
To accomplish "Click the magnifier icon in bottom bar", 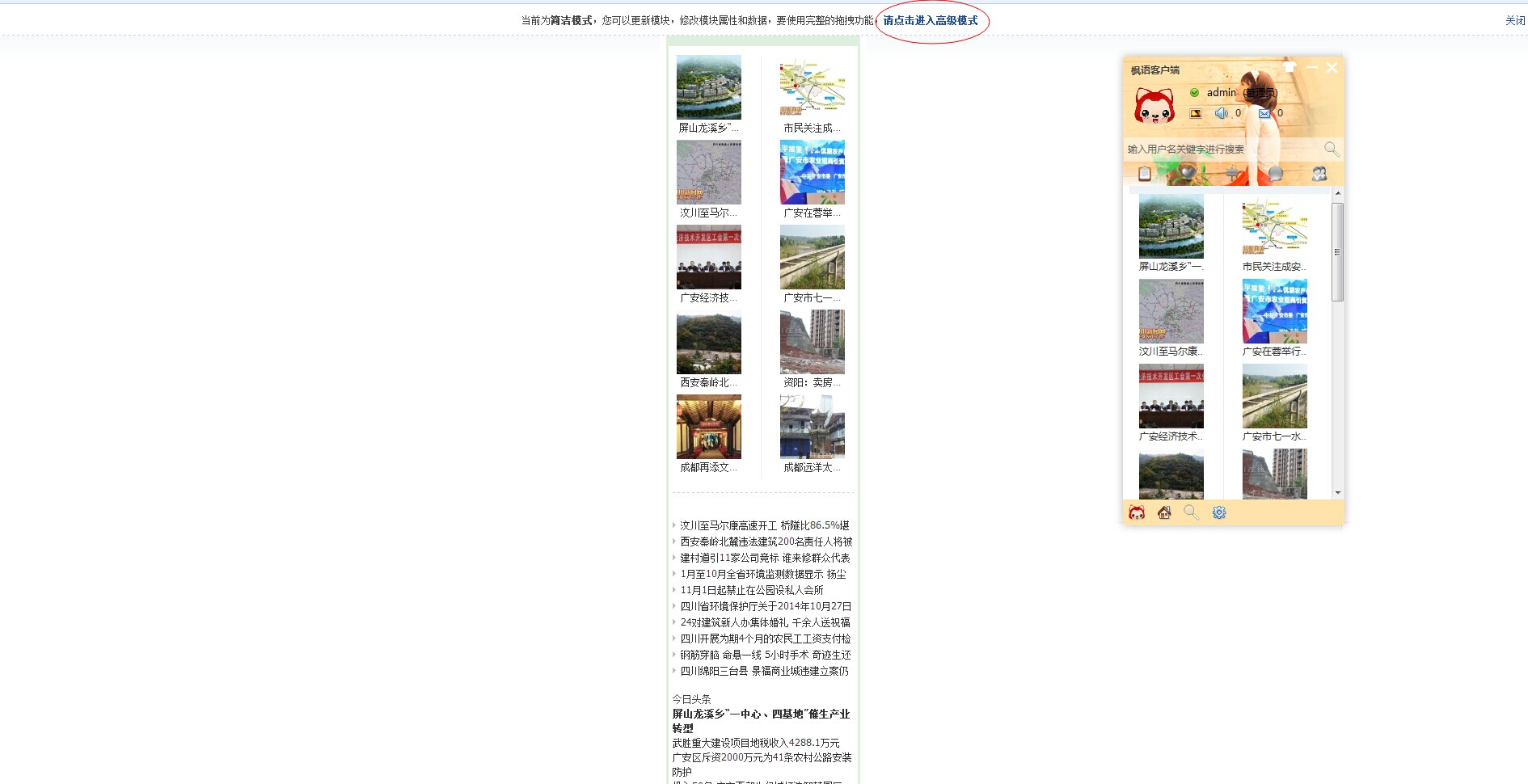I will click(1191, 512).
